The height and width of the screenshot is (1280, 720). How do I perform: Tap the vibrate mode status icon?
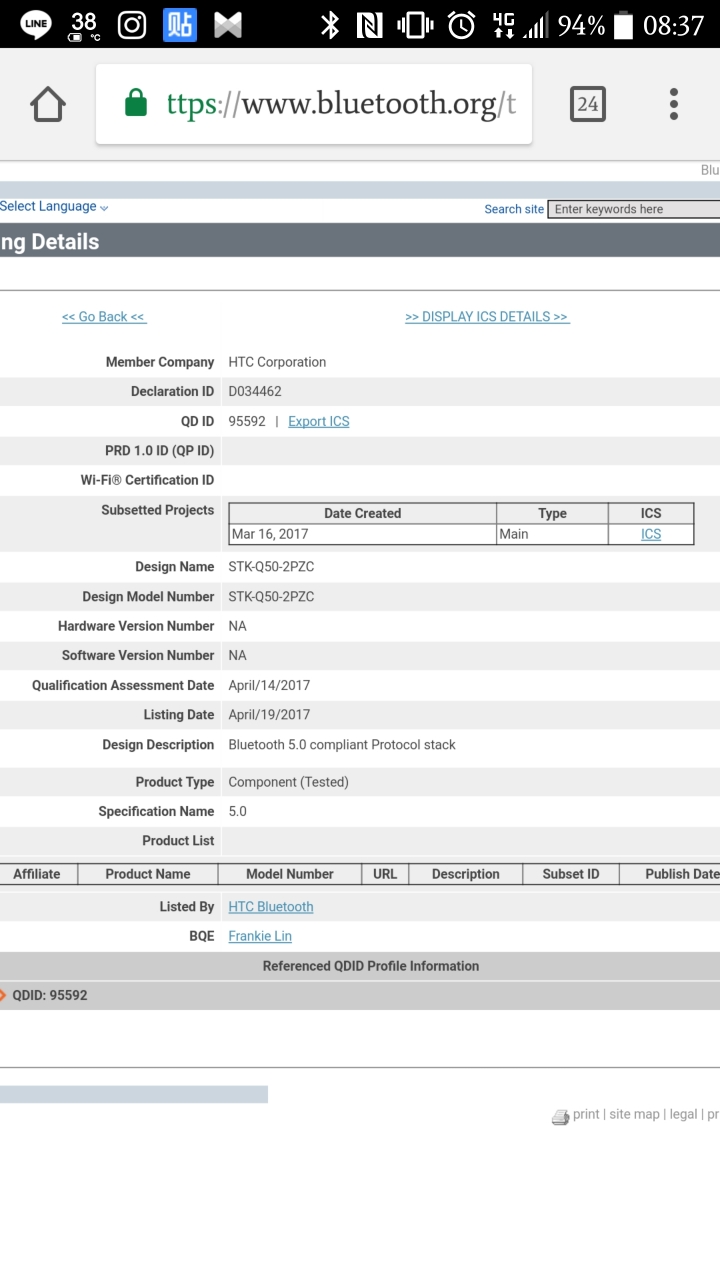pos(416,25)
